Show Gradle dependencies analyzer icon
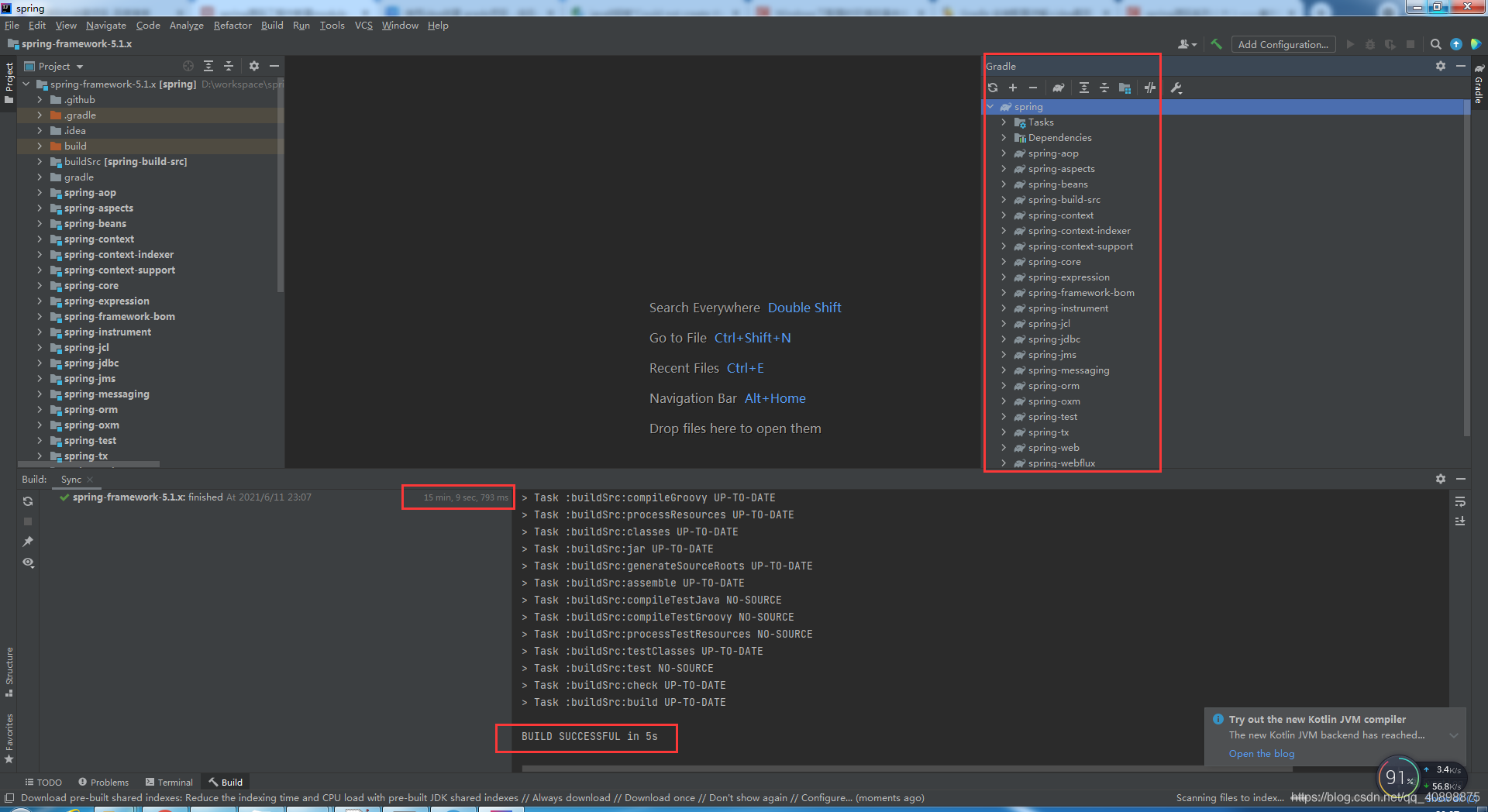Image resolution: width=1488 pixels, height=812 pixels. click(1125, 88)
